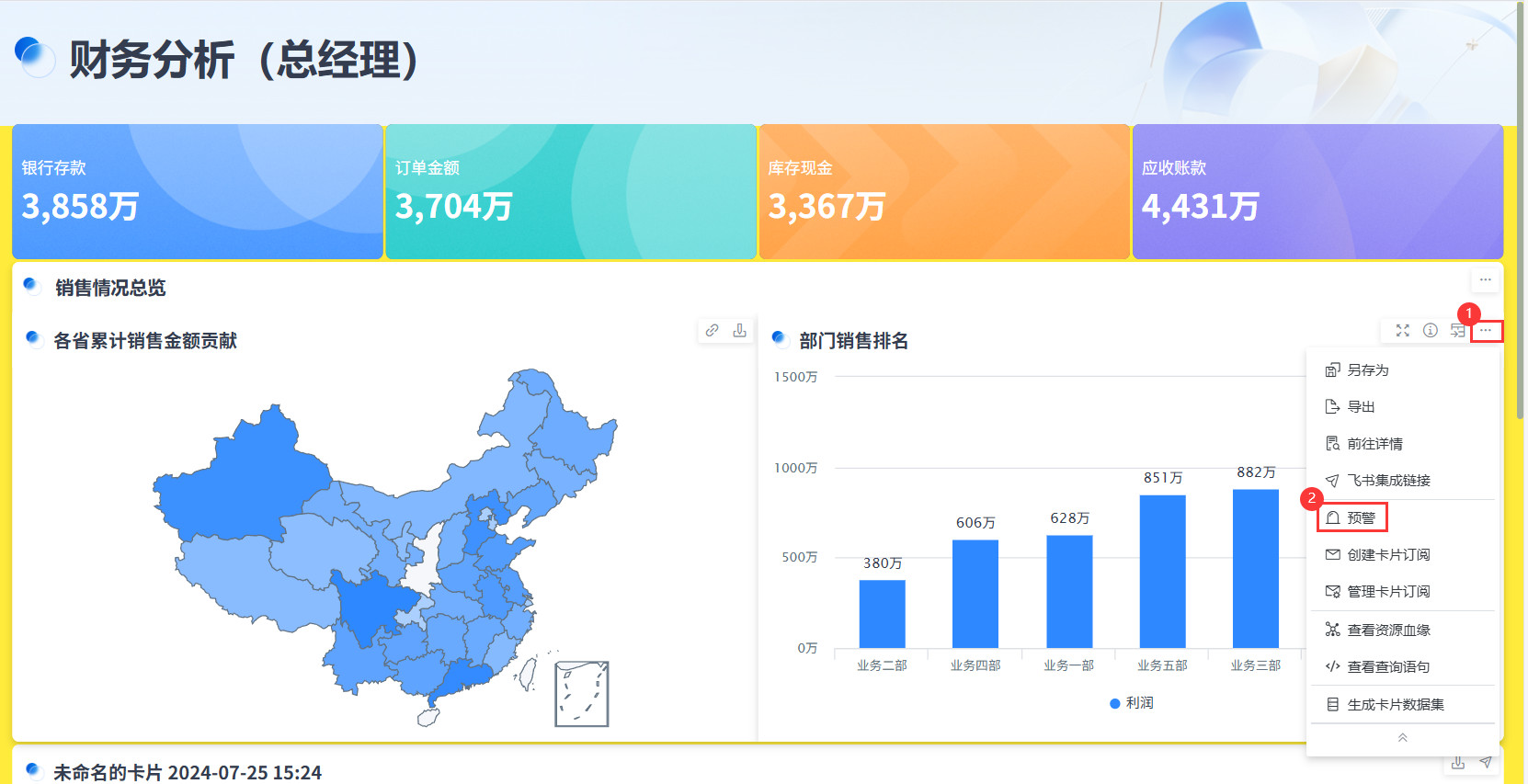1528x784 pixels.
Task: Open the 销售情况总览 section more-options menu
Action: pos(1485,279)
